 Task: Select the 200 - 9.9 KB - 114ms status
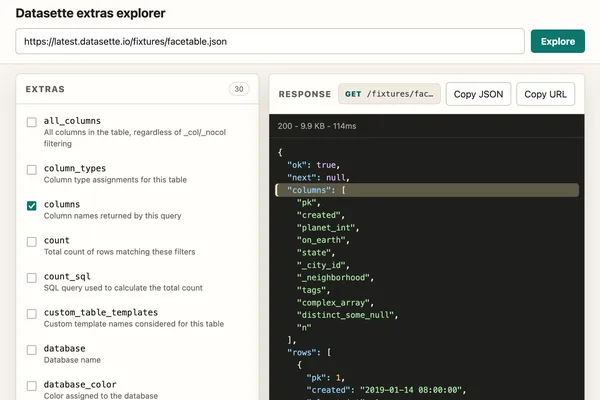(x=317, y=126)
